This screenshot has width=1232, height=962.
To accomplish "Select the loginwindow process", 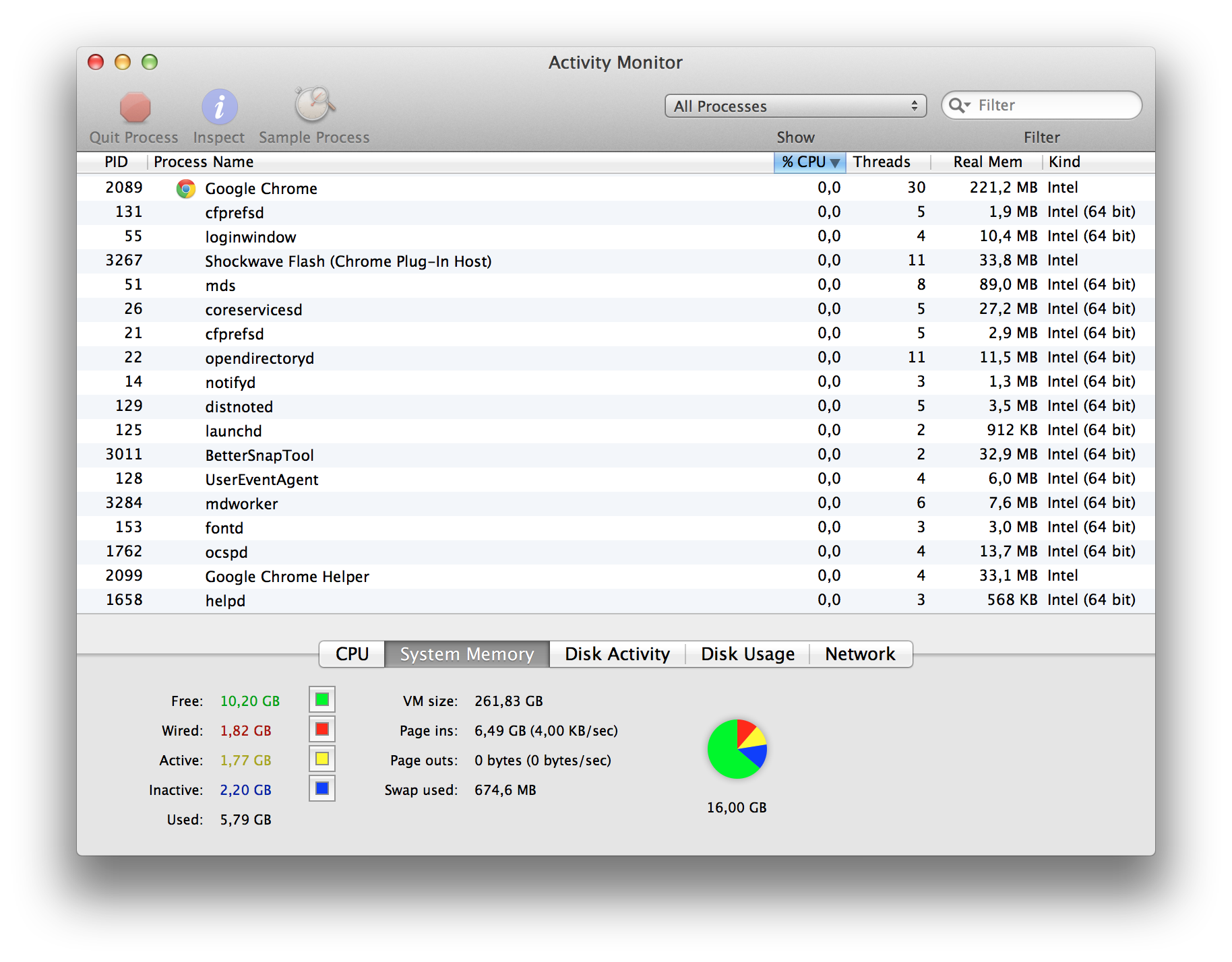I will 616,237.
